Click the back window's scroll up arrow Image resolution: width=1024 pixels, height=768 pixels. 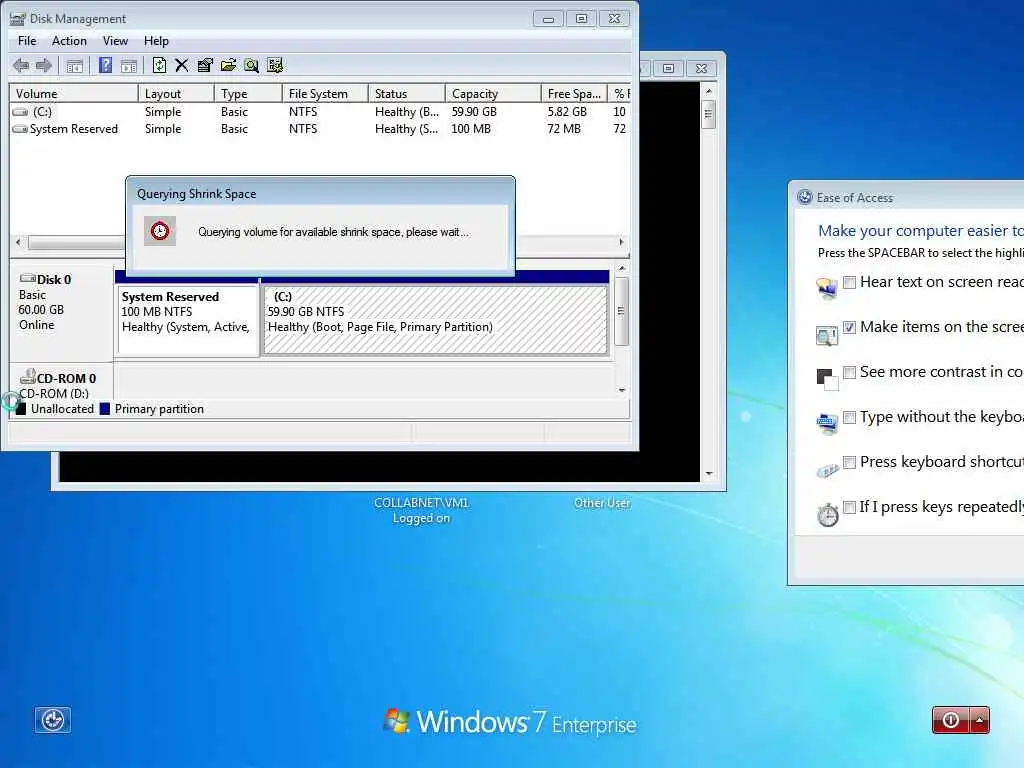pyautogui.click(x=709, y=91)
